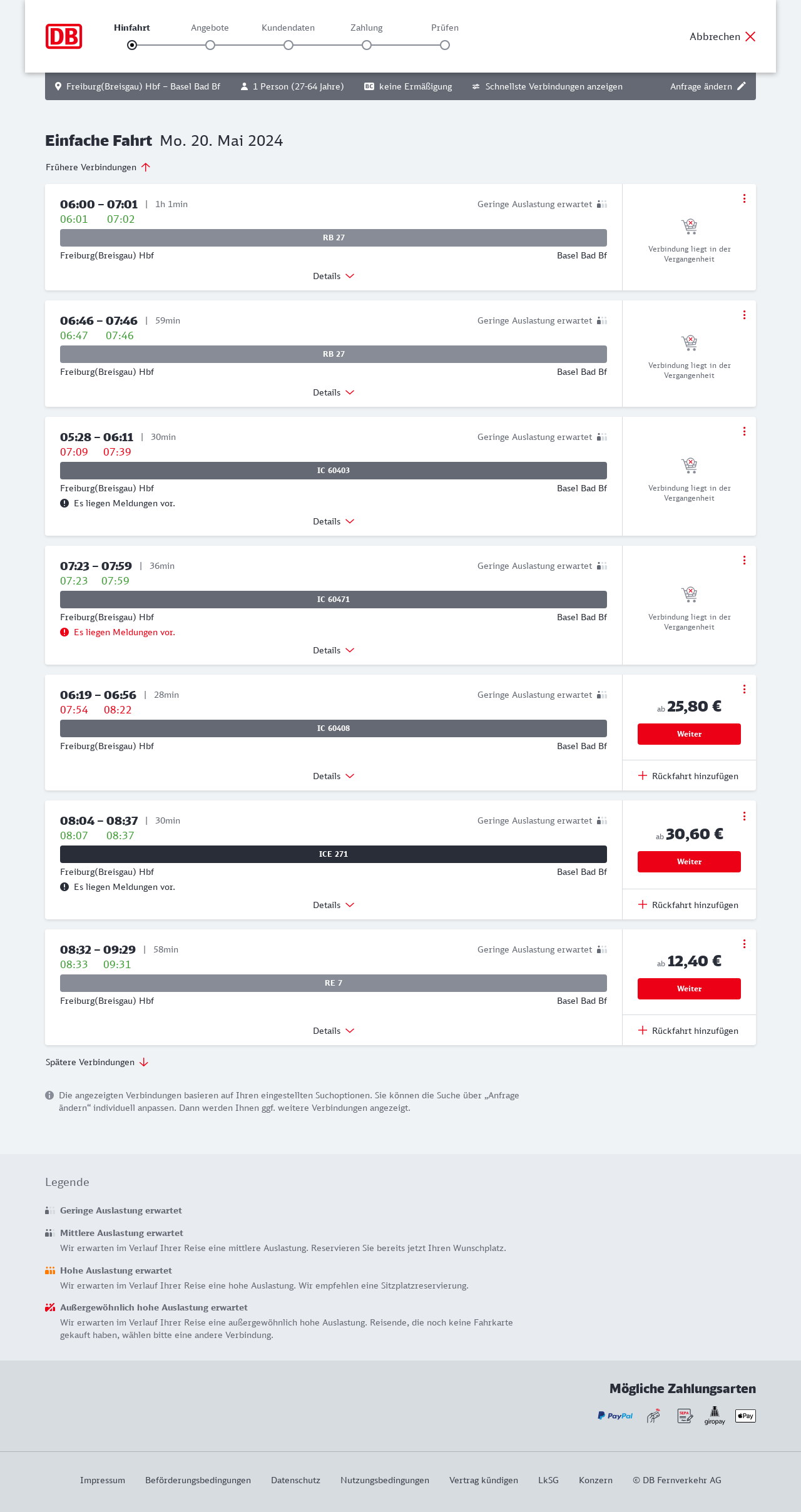
Task: Click the PayPal payment icon
Action: 615,1416
